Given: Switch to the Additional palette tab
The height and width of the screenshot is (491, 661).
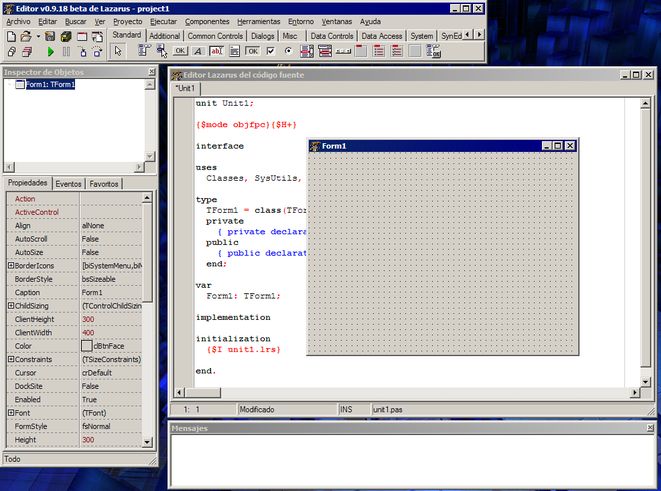Looking at the screenshot, I should (164, 36).
